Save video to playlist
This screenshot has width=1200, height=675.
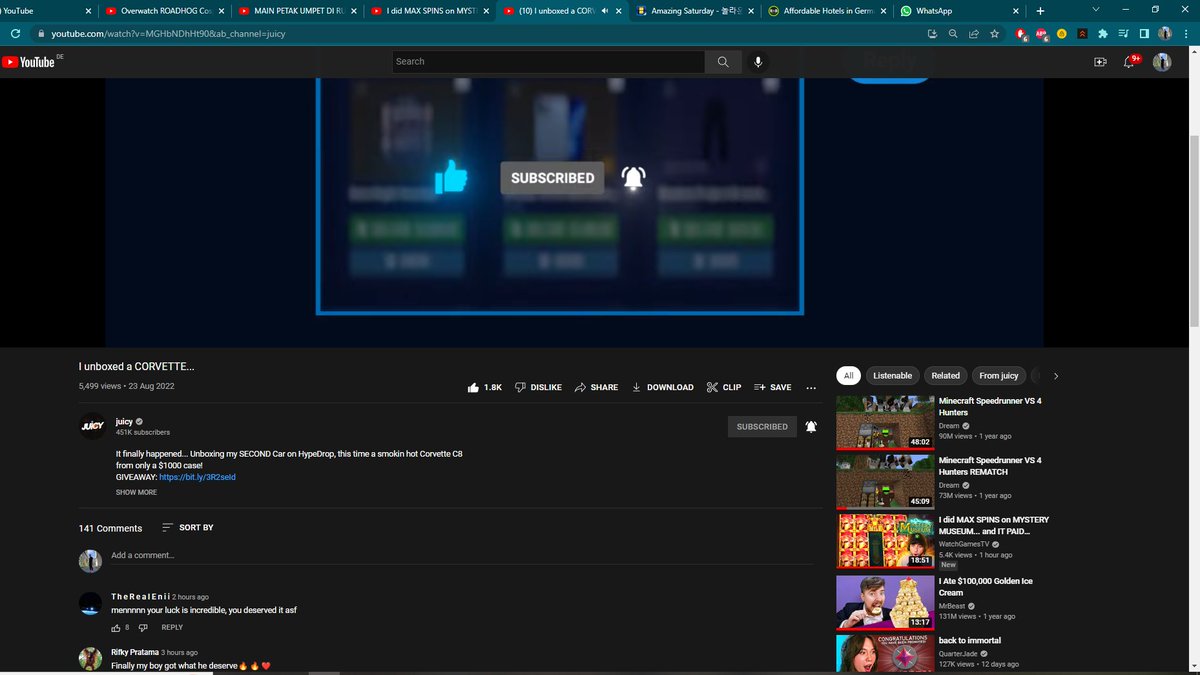coord(772,387)
